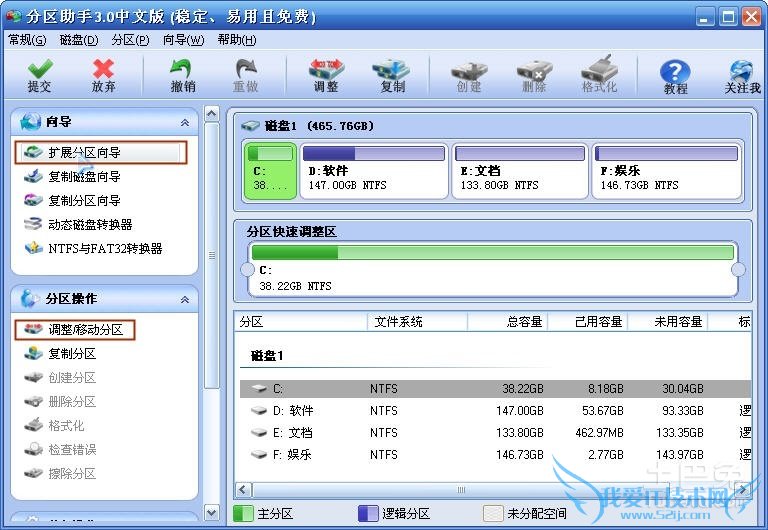Click the 未用容量 column header
Screen dimensions: 768x530
(x=668, y=322)
